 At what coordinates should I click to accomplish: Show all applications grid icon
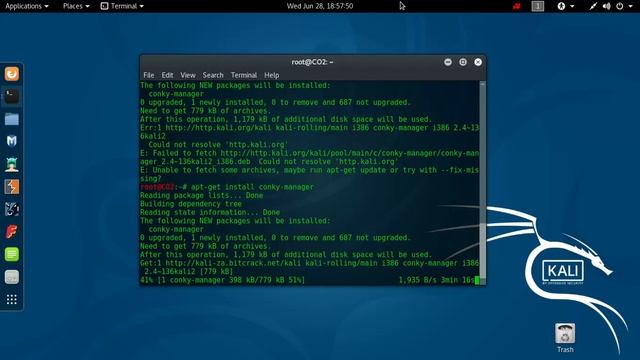tap(11, 300)
